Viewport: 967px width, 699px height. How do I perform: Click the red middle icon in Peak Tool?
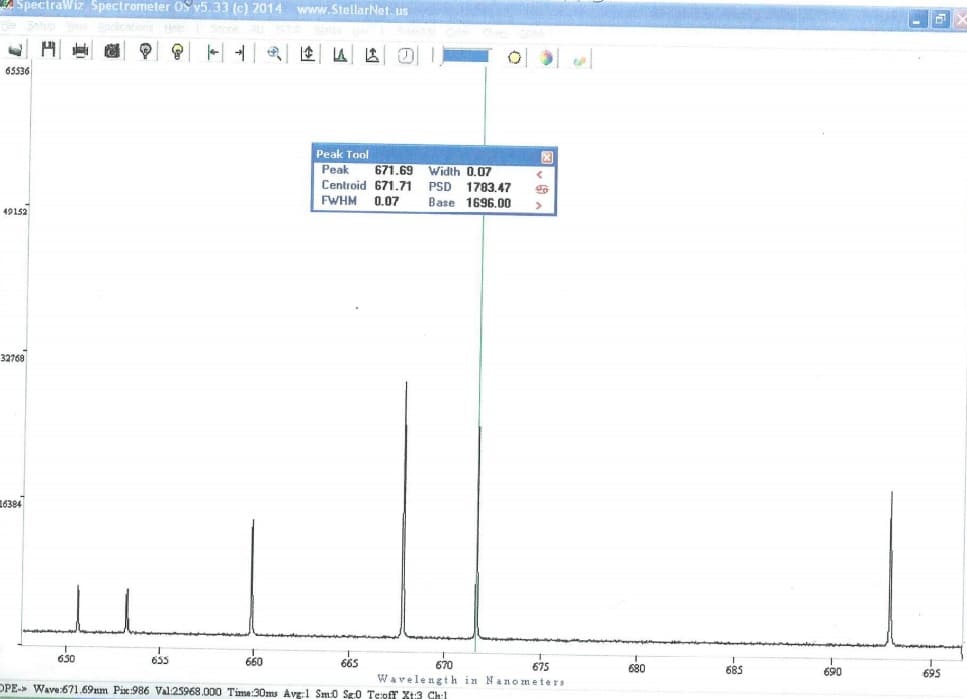(541, 189)
